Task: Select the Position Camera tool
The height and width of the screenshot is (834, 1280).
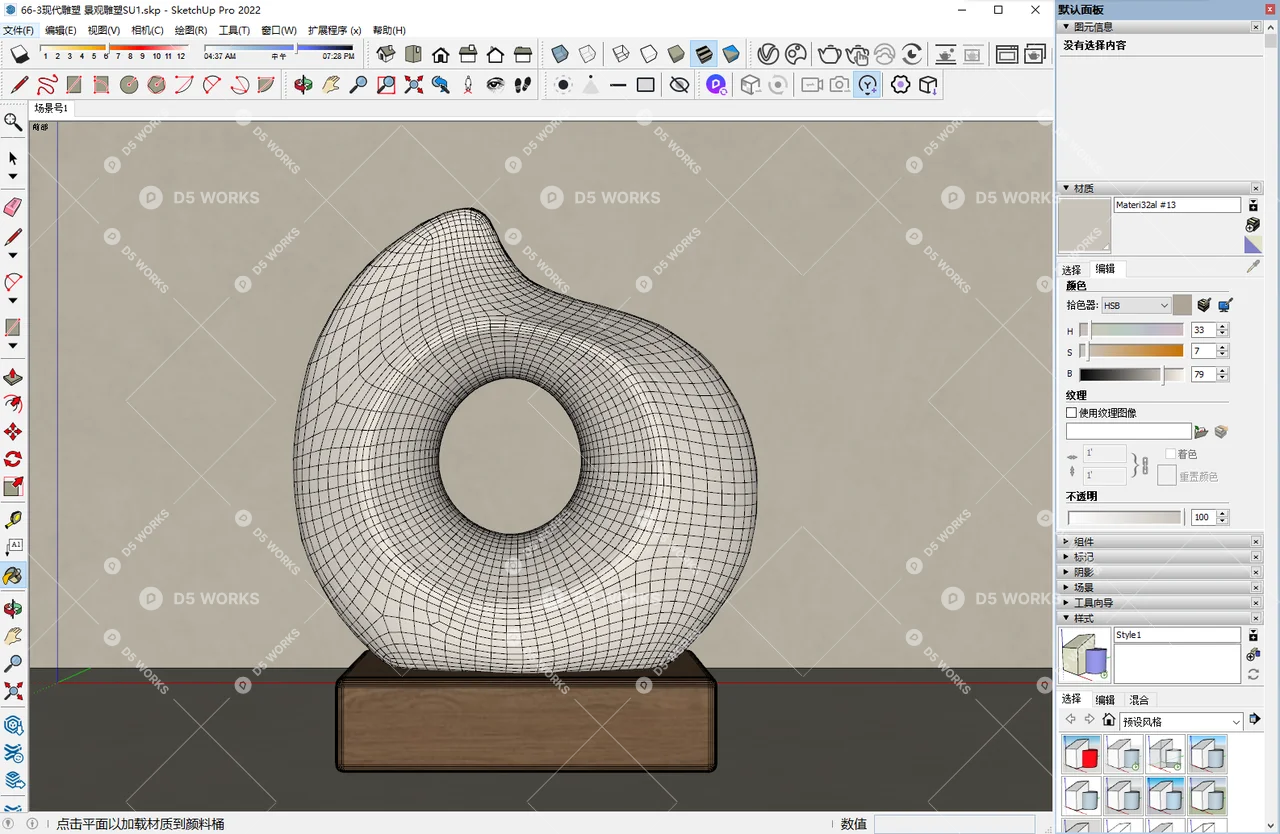Action: 468,85
